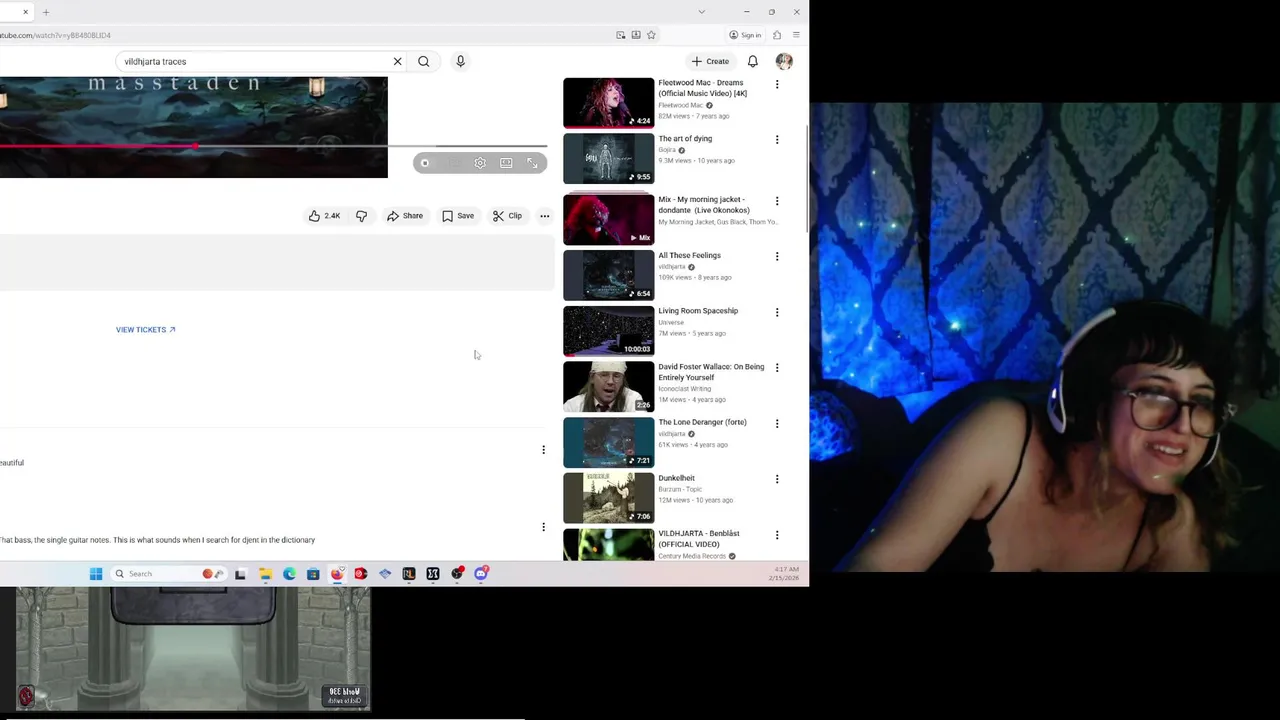Open options for David Foster Wallace video

(777, 368)
